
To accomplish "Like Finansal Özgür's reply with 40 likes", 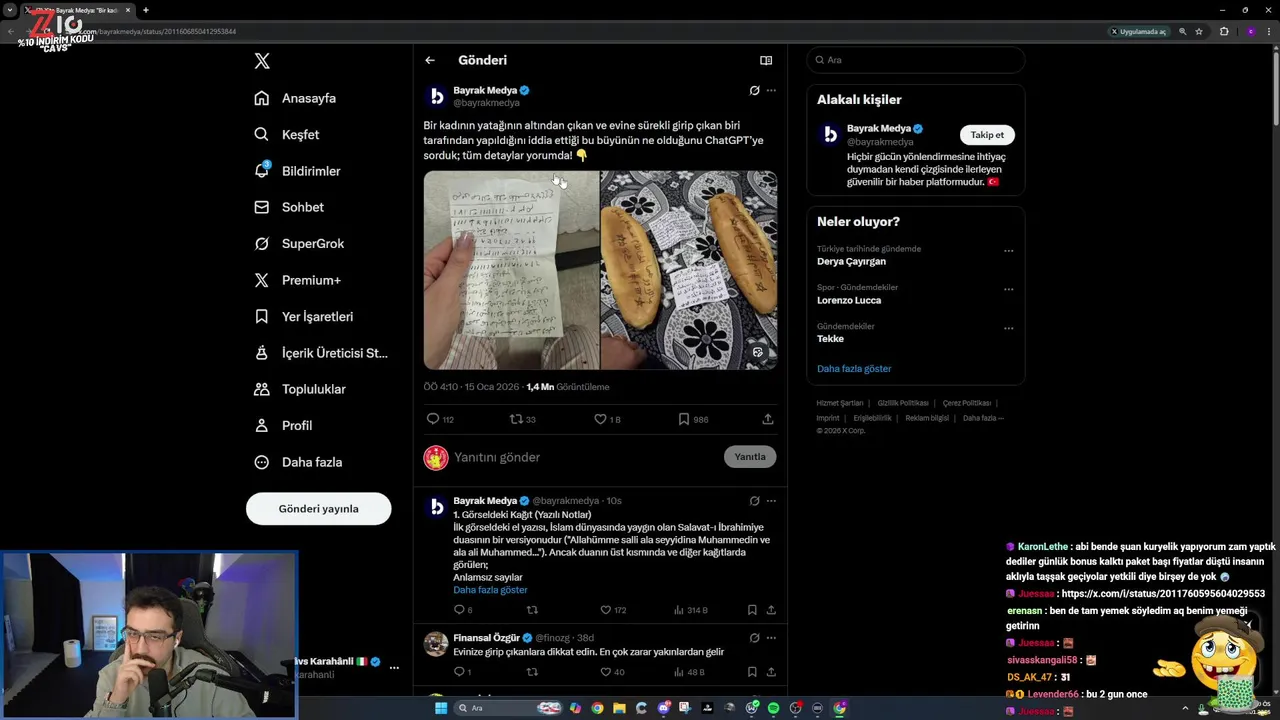I will pos(611,672).
